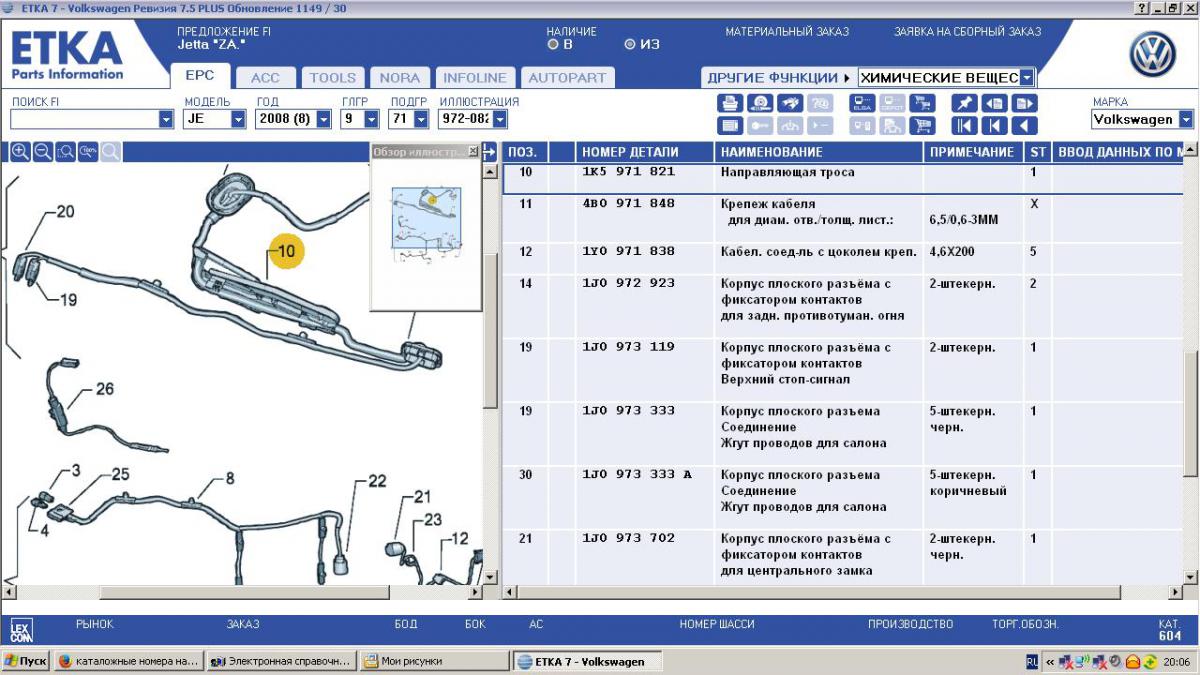Click the single-bar skip-back arrow icon
The height and width of the screenshot is (675, 1200).
pyautogui.click(x=994, y=125)
